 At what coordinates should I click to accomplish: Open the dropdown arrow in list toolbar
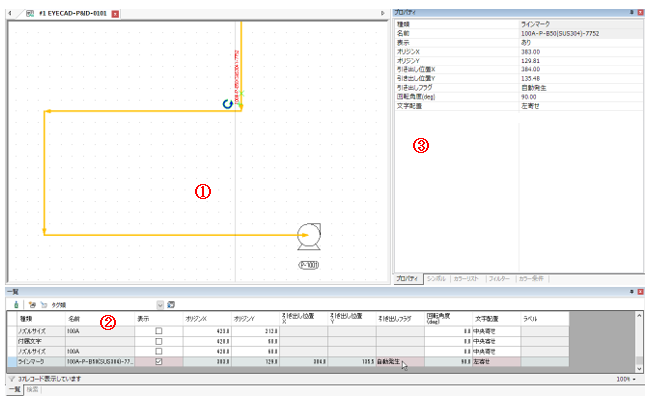[x=160, y=305]
